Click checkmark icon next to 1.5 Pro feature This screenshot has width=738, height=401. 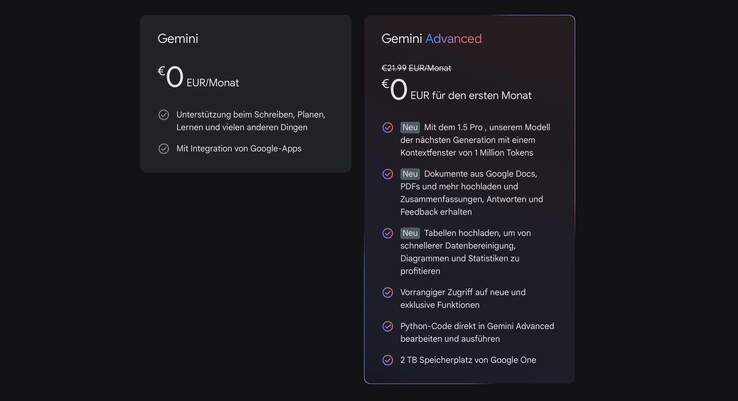pos(388,128)
